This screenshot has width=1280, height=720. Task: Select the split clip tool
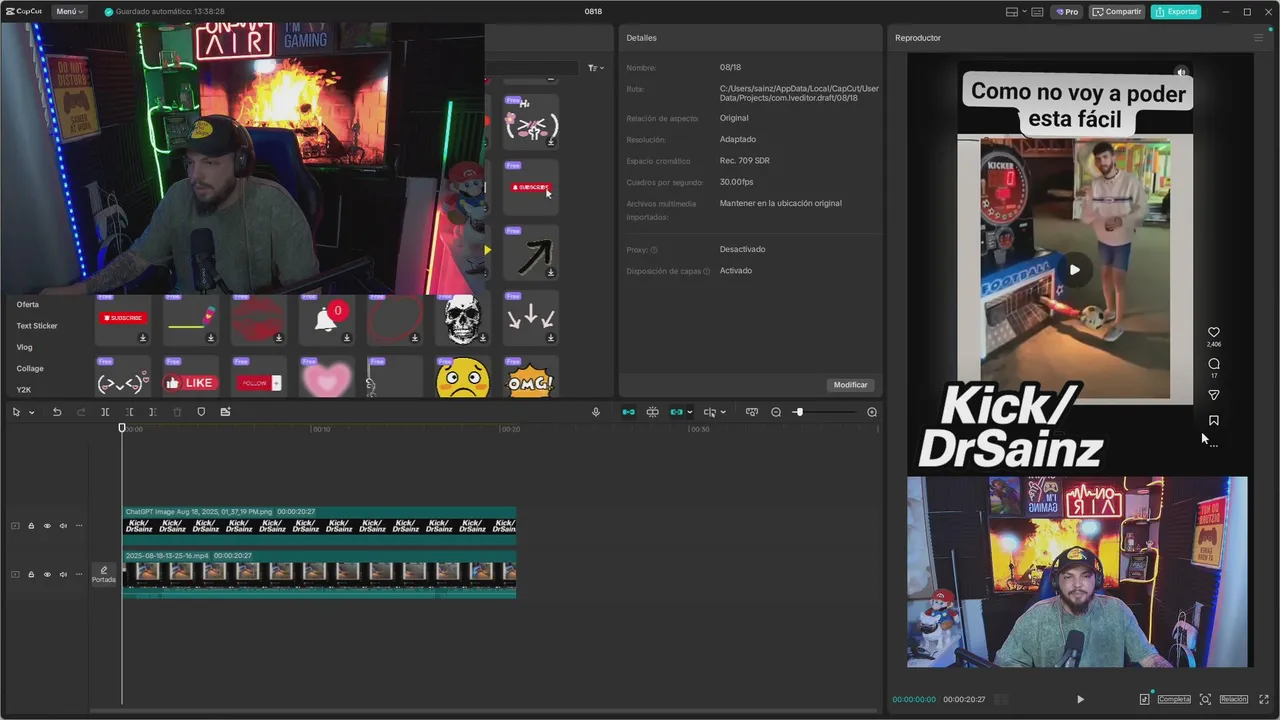[105, 412]
